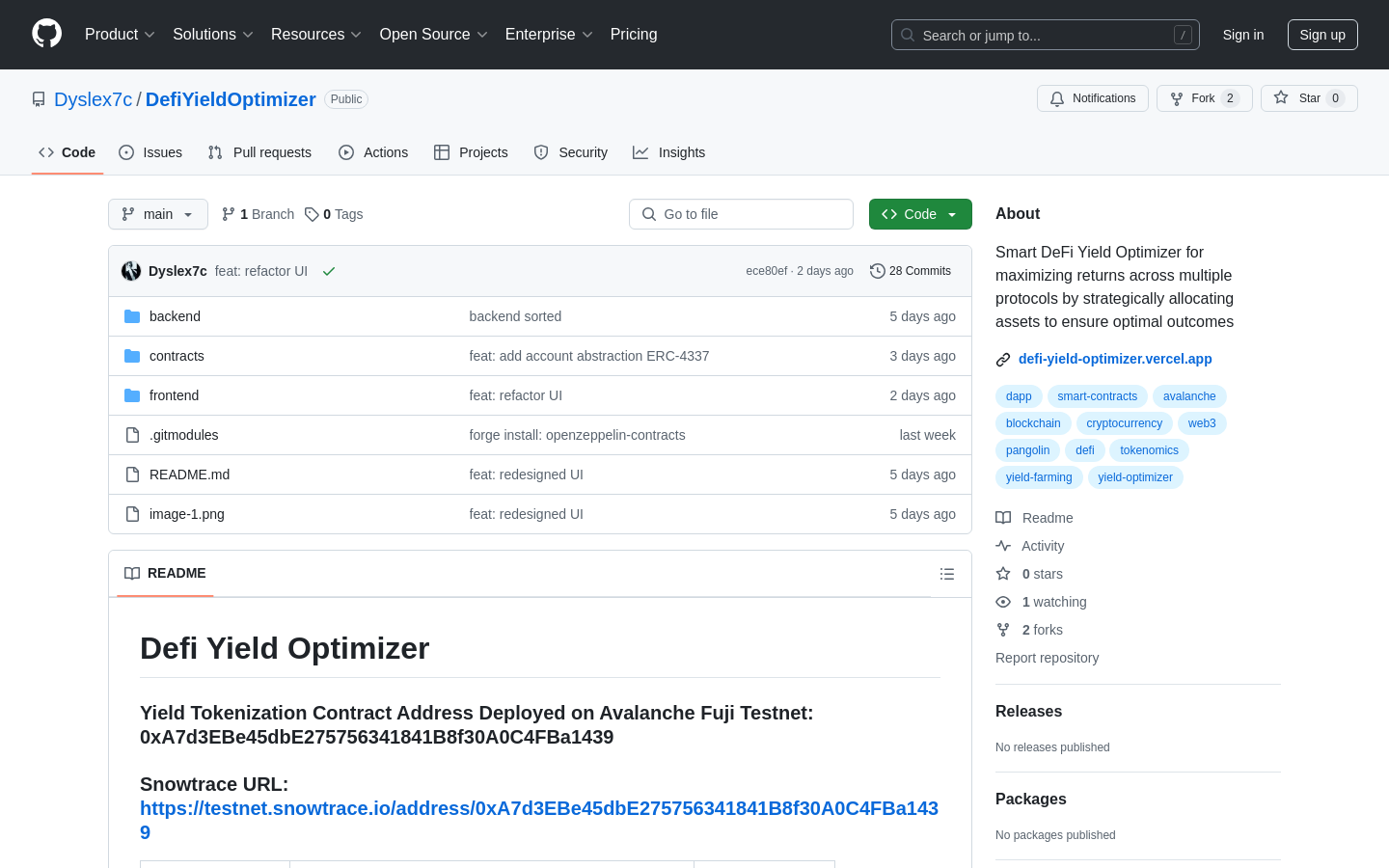This screenshot has height=868, width=1389.
Task: Click the Sign in link
Action: click(x=1242, y=35)
